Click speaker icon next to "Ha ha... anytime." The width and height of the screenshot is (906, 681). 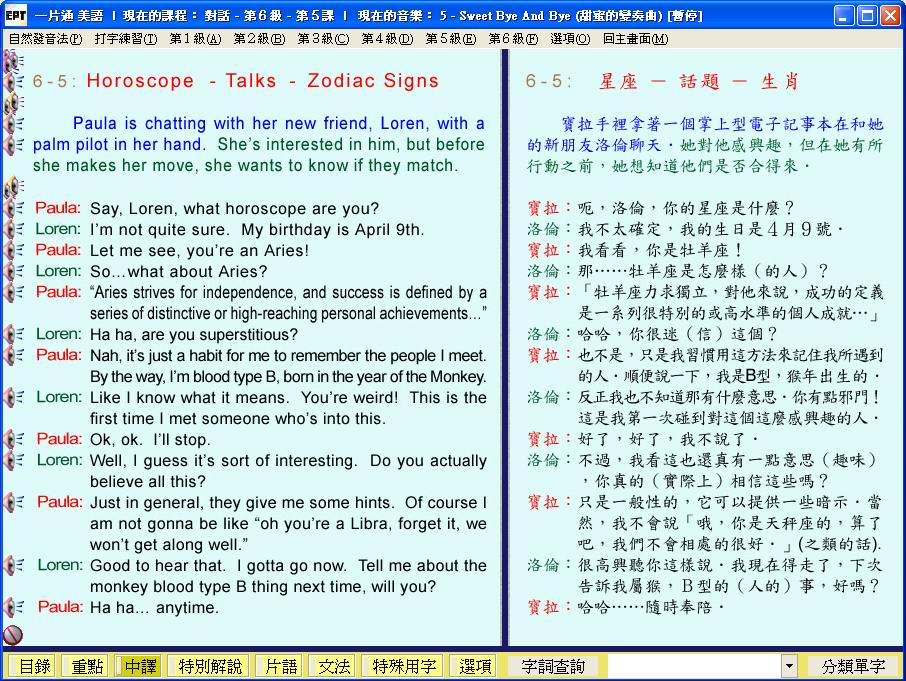pos(14,608)
